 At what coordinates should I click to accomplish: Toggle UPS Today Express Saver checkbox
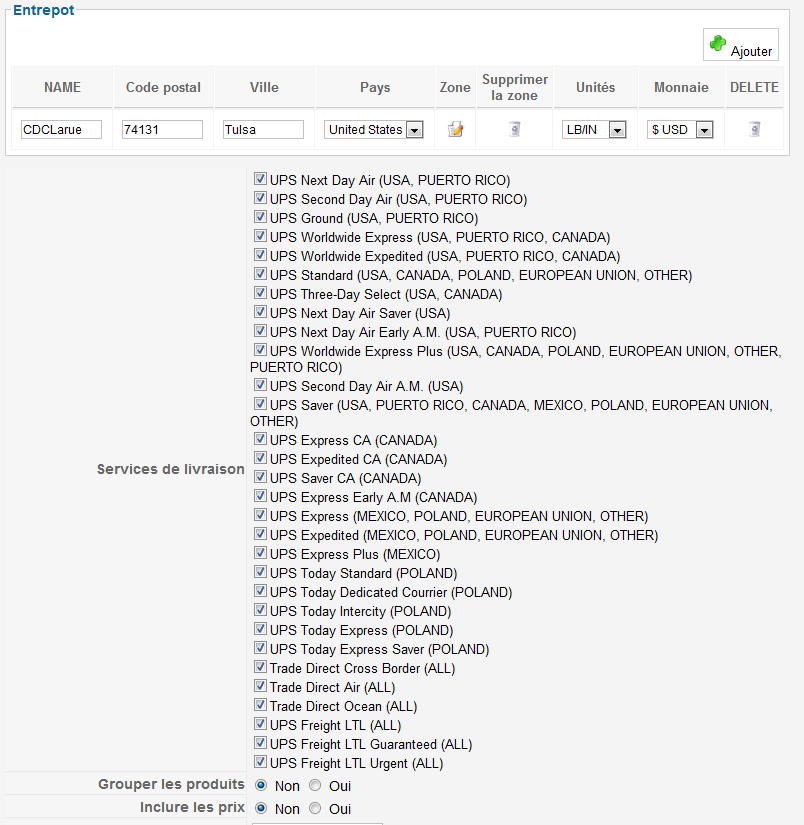click(x=260, y=648)
